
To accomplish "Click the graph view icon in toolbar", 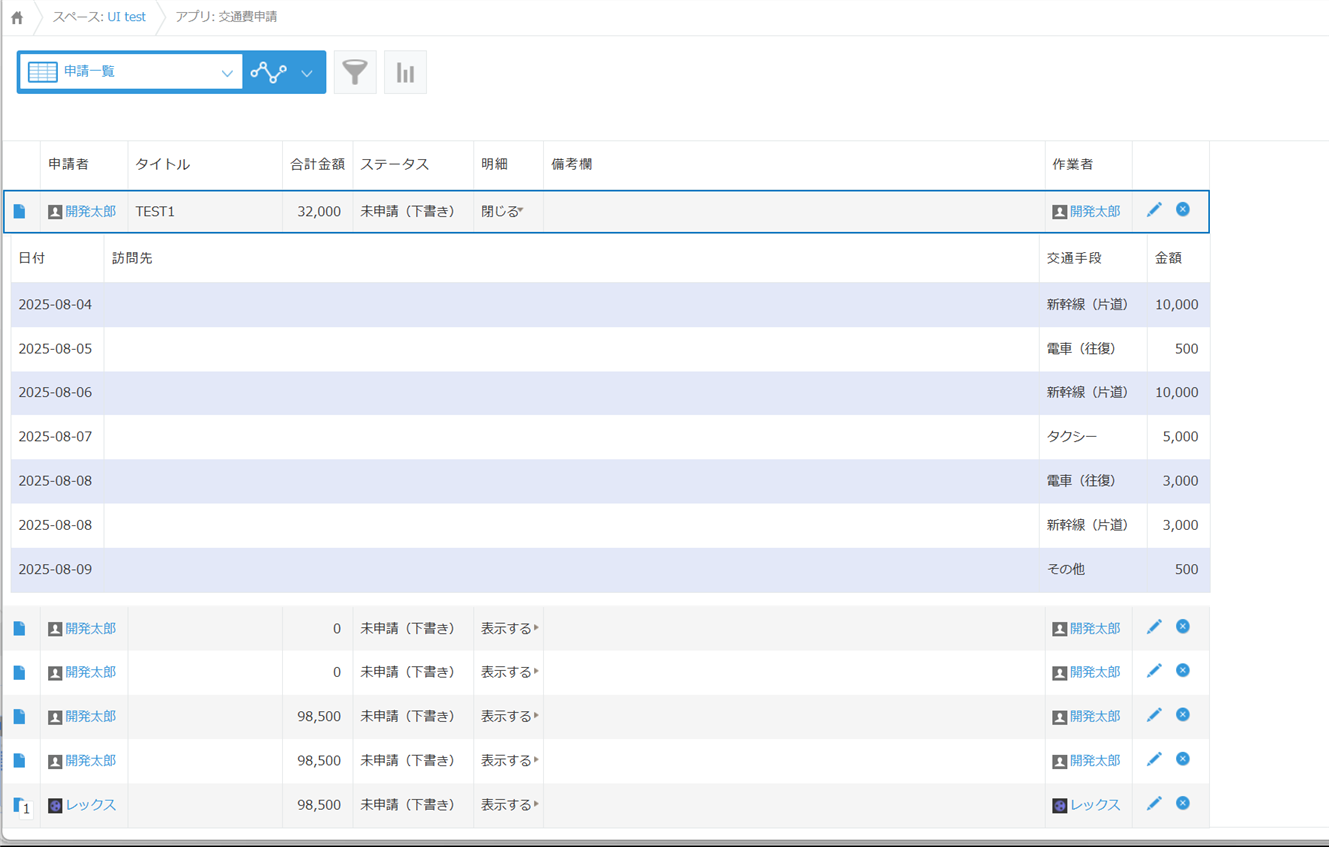I will (x=268, y=72).
